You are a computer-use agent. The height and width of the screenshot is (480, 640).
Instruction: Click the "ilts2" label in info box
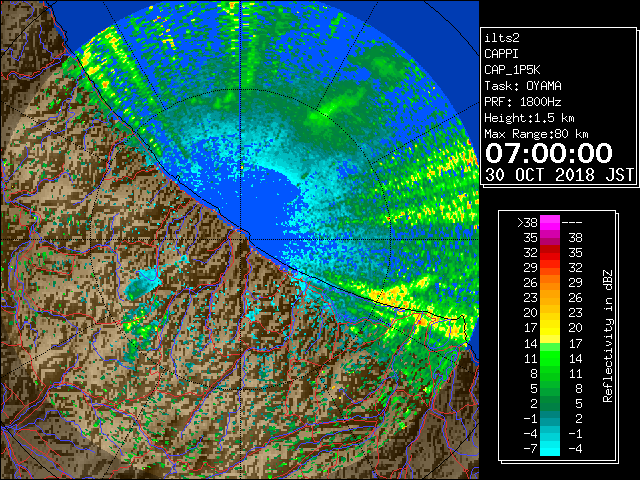[502, 38]
